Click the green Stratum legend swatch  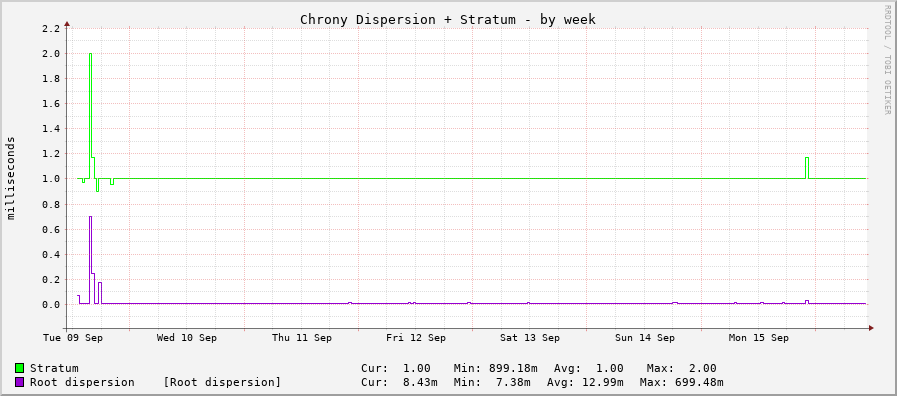click(x=19, y=369)
